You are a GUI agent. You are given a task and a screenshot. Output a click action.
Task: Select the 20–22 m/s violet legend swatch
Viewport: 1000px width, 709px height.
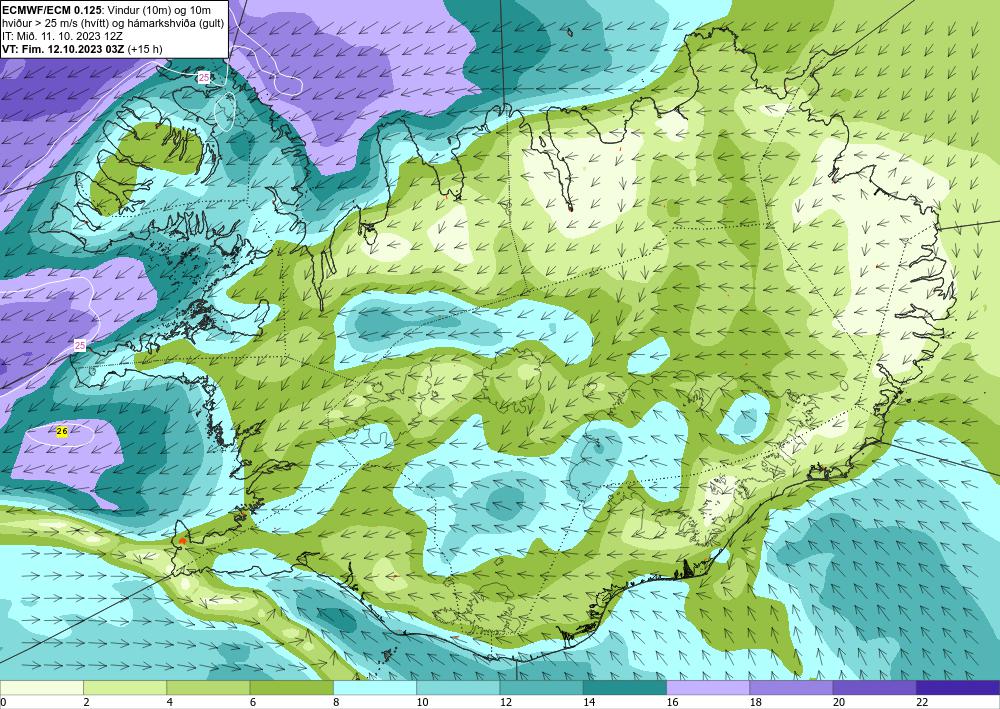click(x=875, y=687)
